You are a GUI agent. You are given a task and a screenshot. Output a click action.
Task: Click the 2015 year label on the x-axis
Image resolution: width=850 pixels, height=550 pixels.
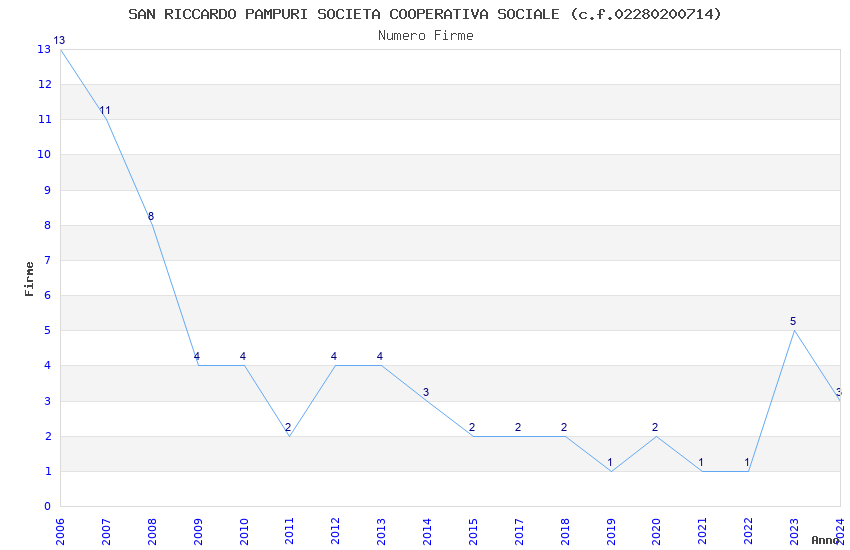[x=473, y=532]
